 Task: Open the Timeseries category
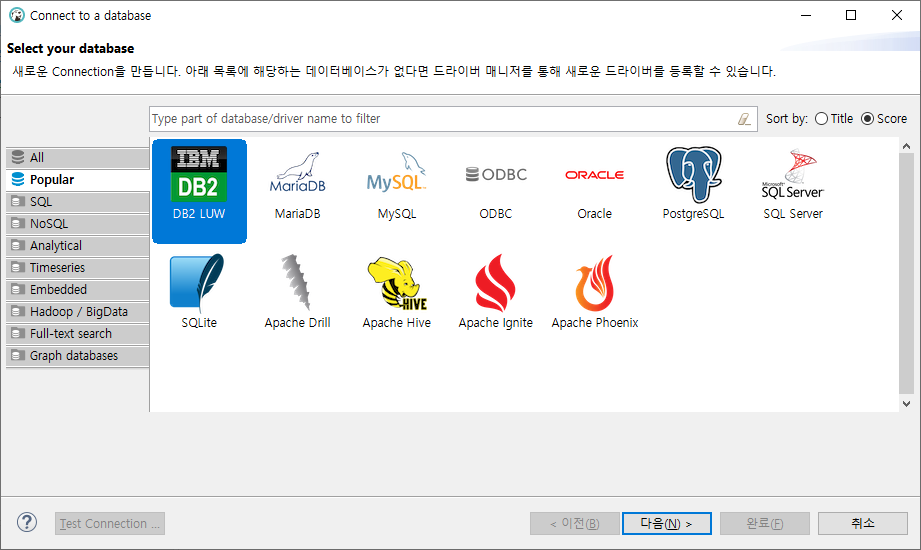click(78, 268)
